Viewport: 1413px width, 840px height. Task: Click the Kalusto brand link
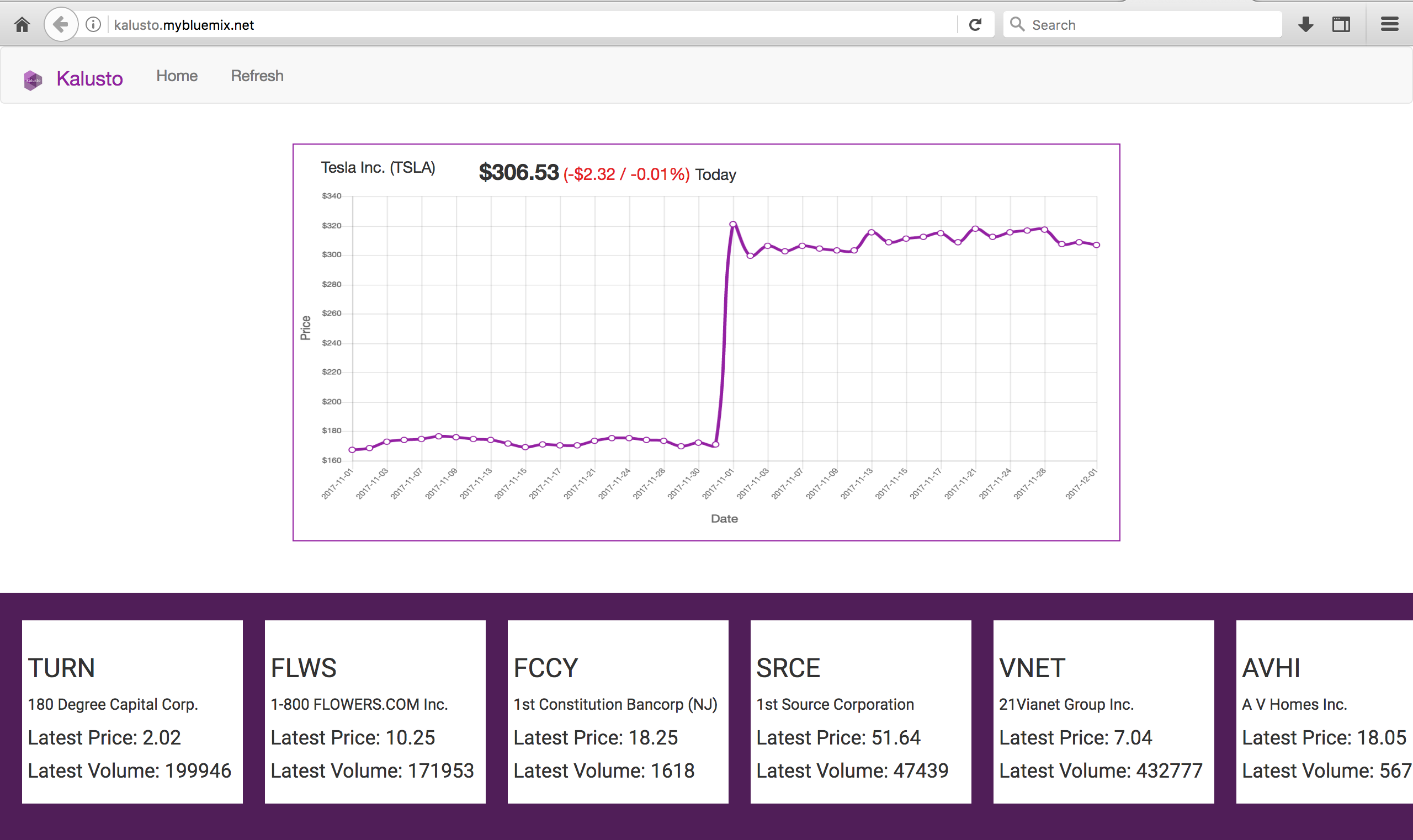(89, 79)
